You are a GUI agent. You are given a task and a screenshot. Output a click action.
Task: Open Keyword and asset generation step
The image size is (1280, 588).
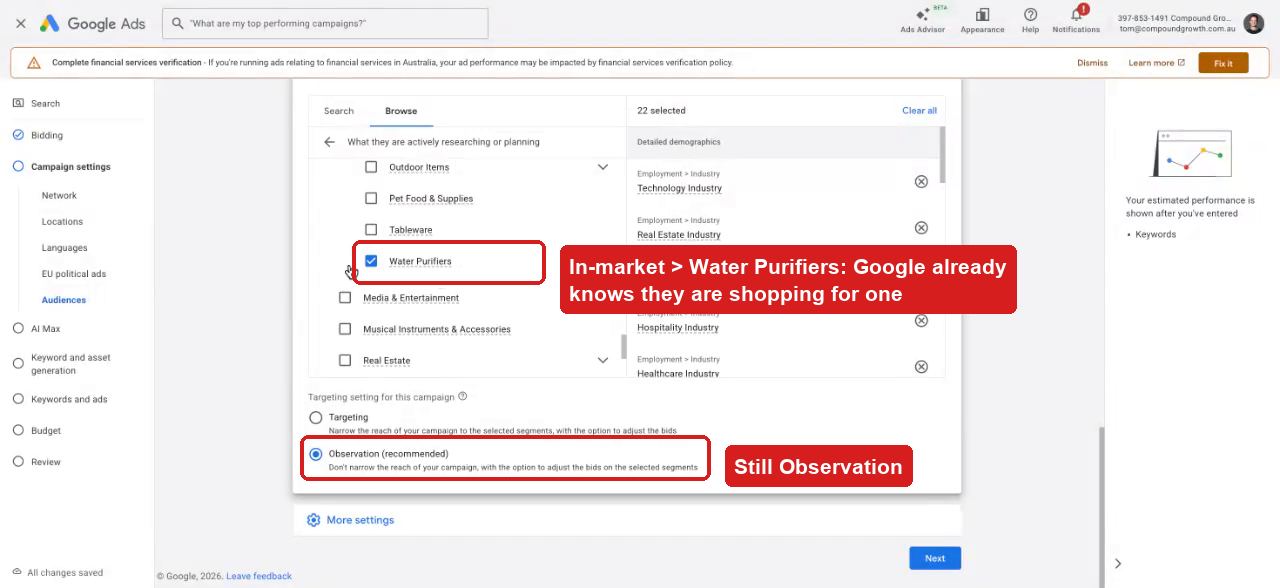[x=70, y=364]
